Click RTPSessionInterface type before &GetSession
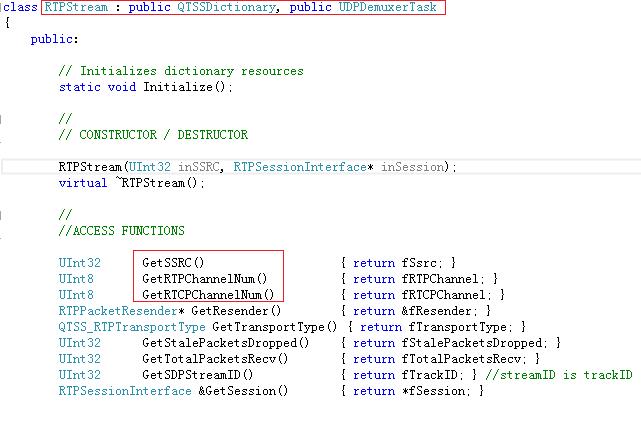The image size is (641, 421). (125, 391)
